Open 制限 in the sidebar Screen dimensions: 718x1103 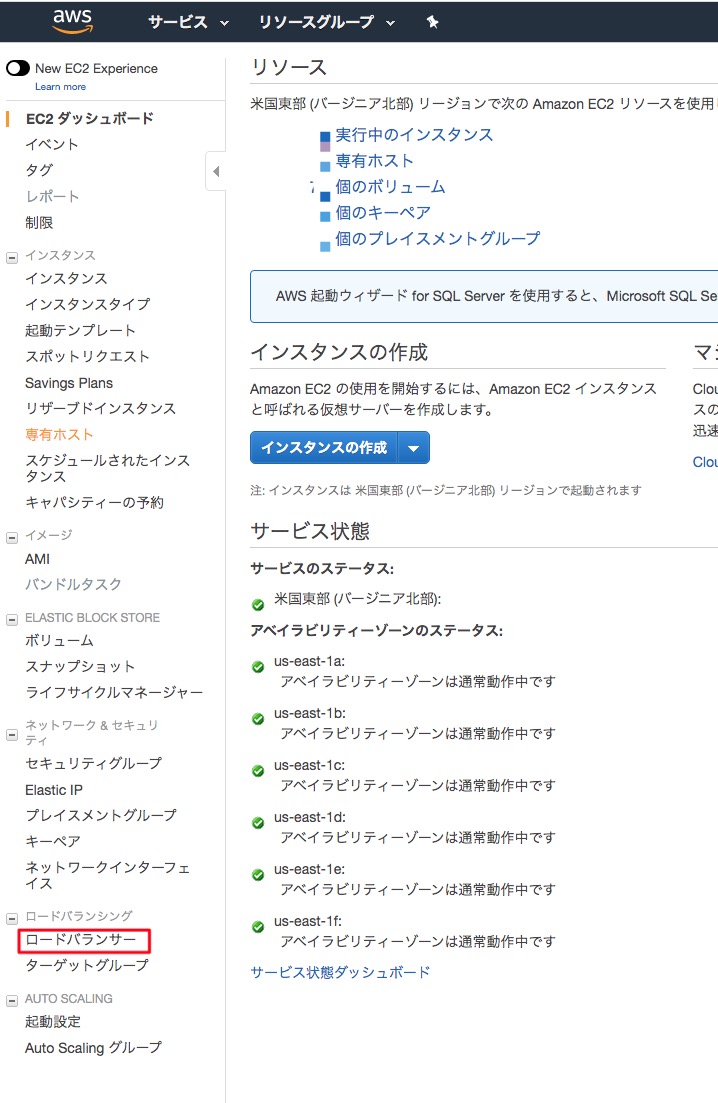click(39, 222)
